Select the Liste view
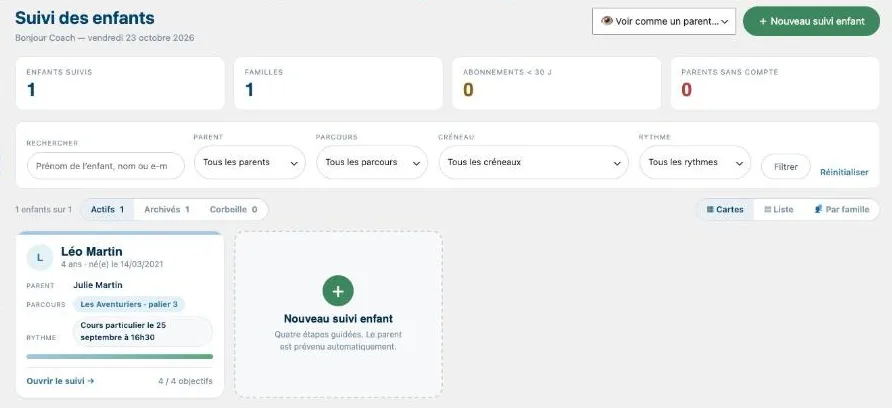This screenshot has width=892, height=408. coord(779,209)
